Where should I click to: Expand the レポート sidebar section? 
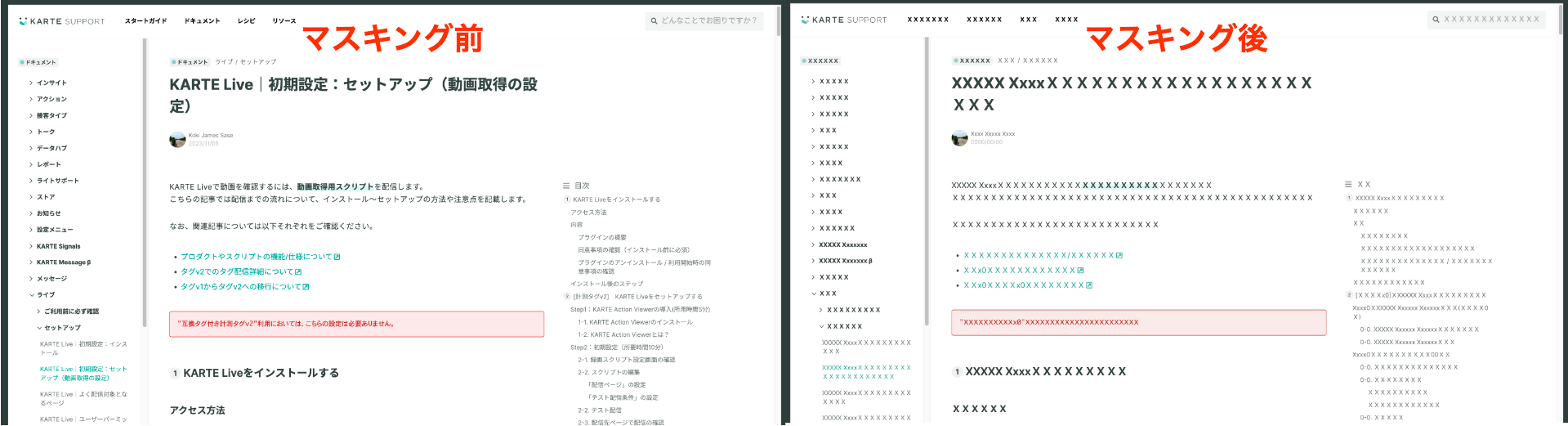(x=45, y=164)
